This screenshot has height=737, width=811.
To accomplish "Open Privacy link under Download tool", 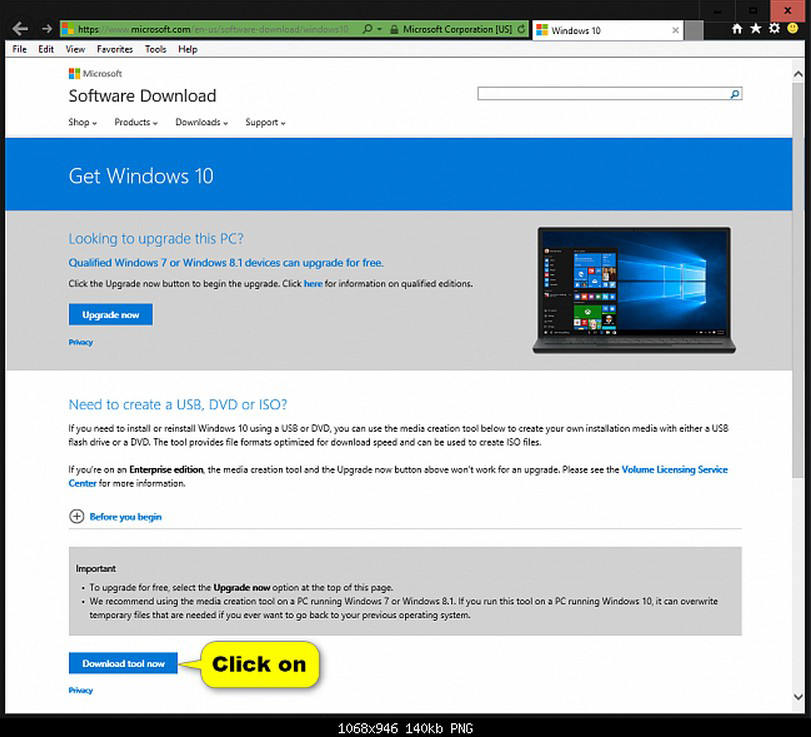I will [x=81, y=690].
